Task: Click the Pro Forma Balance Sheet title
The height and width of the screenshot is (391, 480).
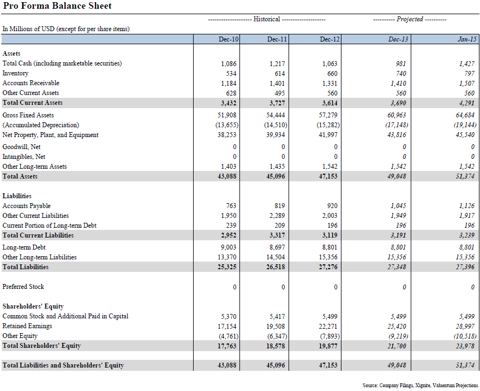Action: point(57,6)
